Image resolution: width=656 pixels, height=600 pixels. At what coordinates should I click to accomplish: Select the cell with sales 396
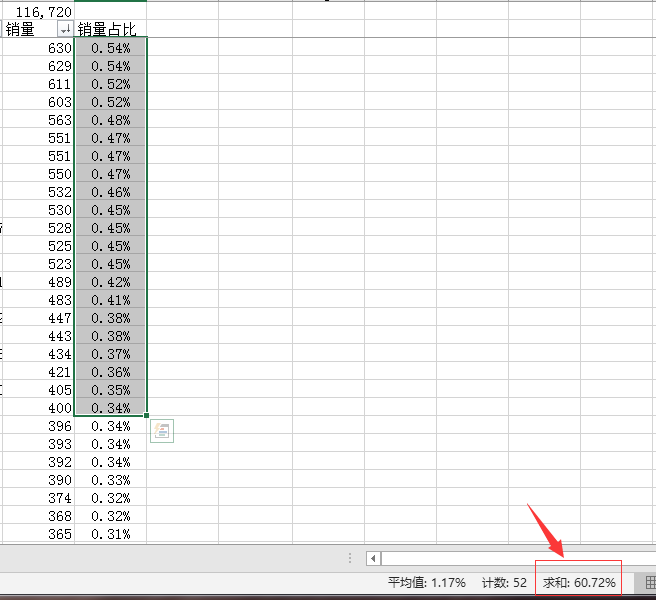[38, 426]
